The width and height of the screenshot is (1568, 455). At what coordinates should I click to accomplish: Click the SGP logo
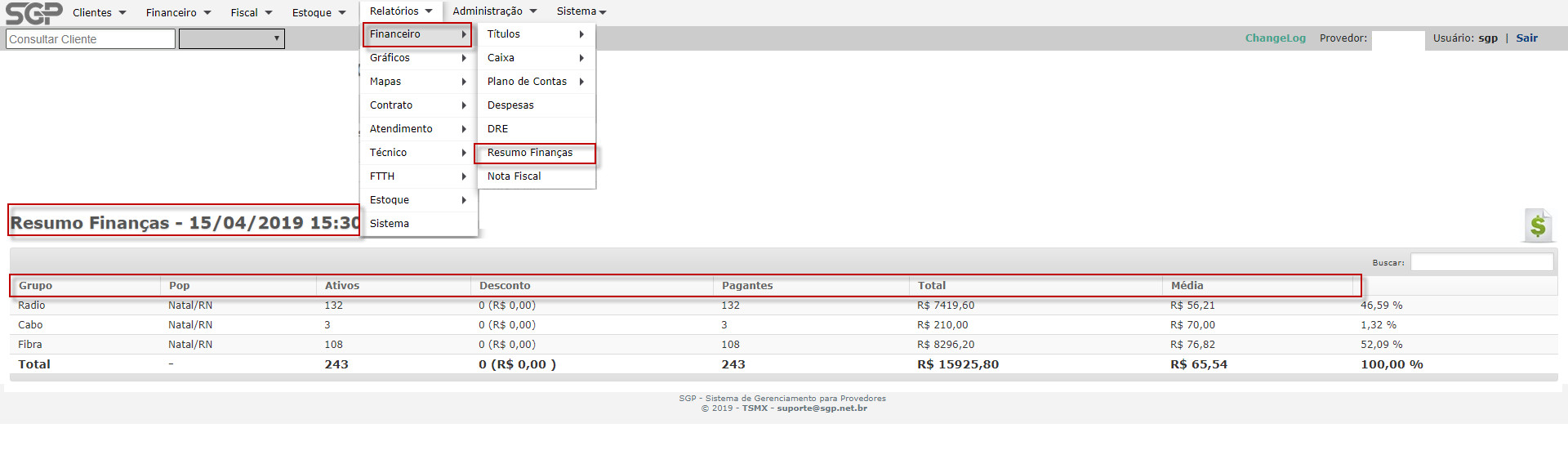(x=33, y=13)
